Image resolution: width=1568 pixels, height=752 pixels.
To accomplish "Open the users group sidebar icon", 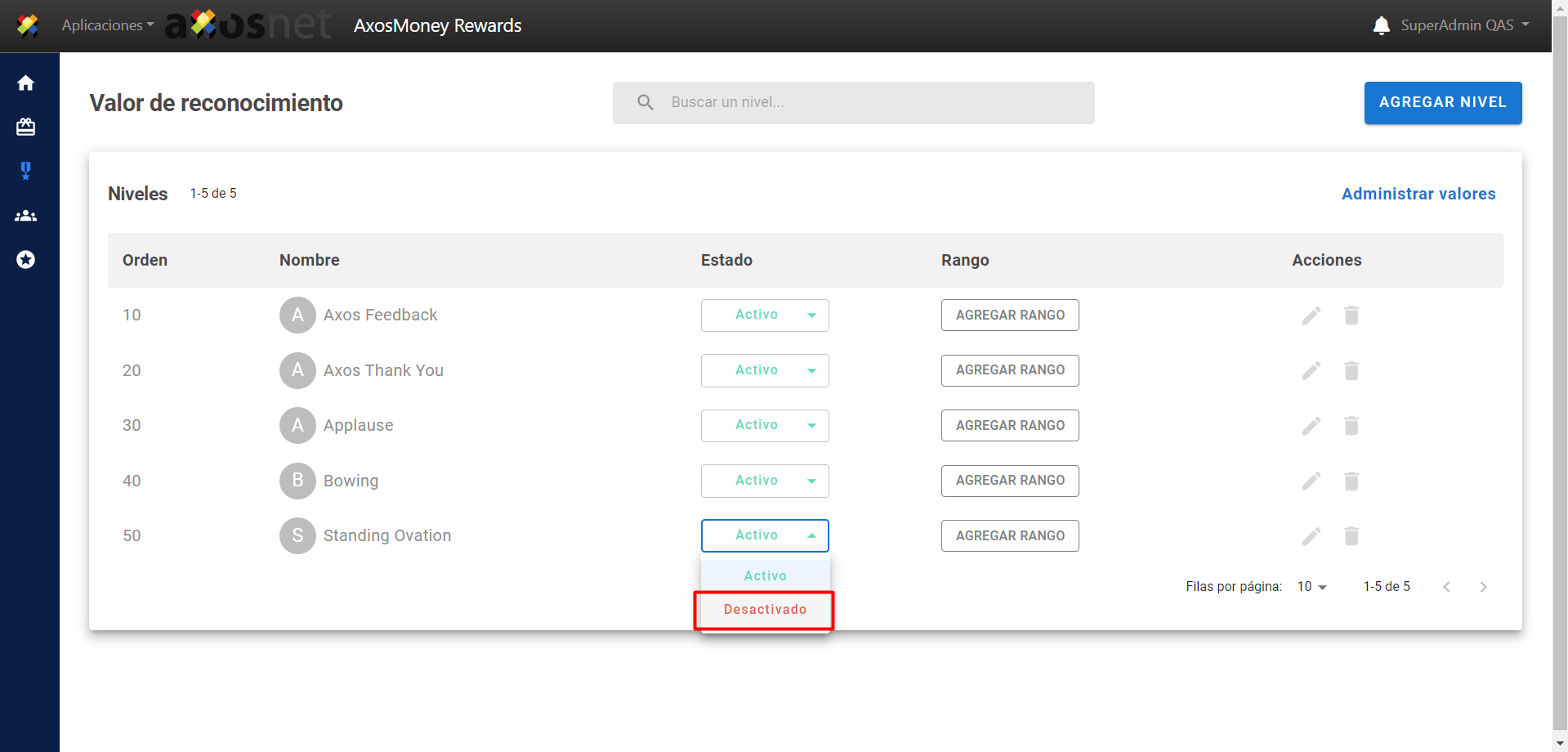I will coord(25,216).
